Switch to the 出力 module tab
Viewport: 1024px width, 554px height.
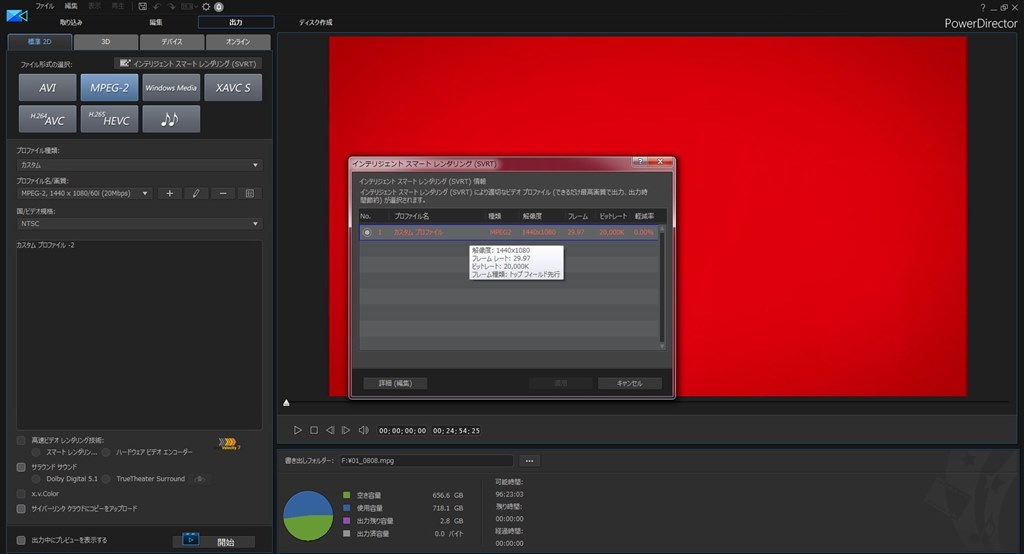(236, 22)
